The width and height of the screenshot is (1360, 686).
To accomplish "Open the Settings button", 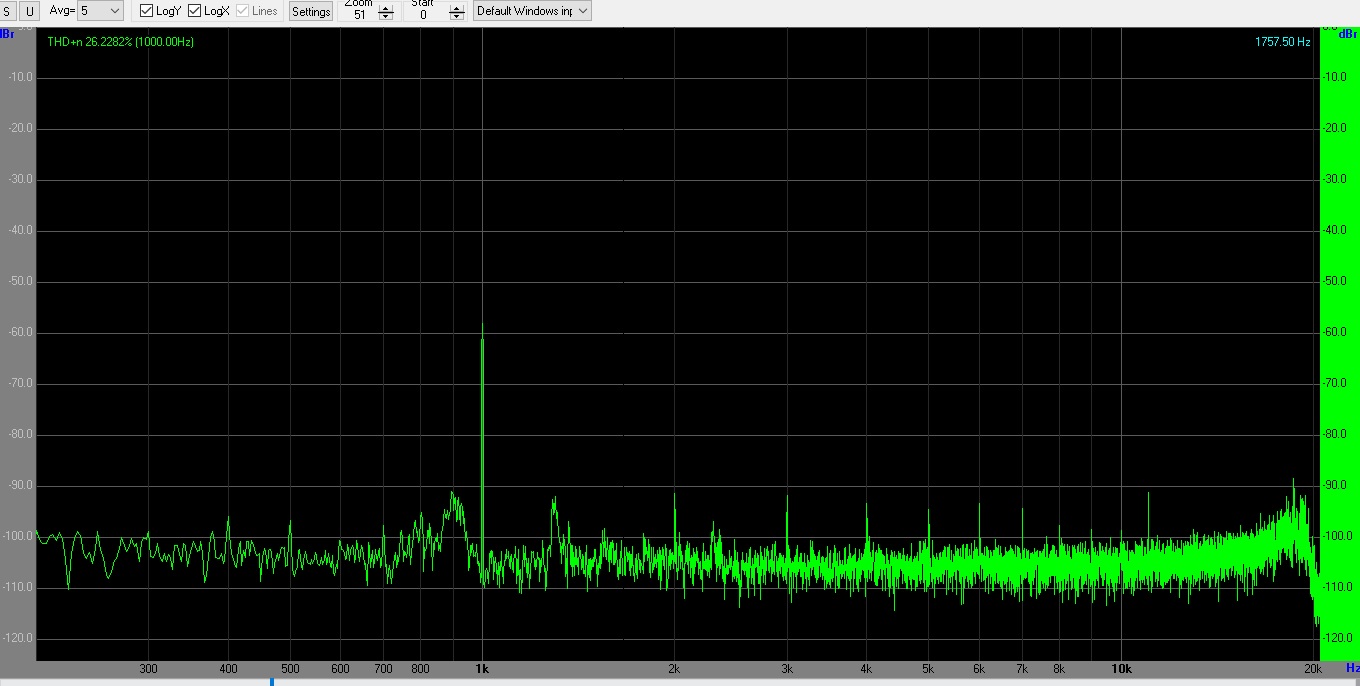I will pos(311,11).
